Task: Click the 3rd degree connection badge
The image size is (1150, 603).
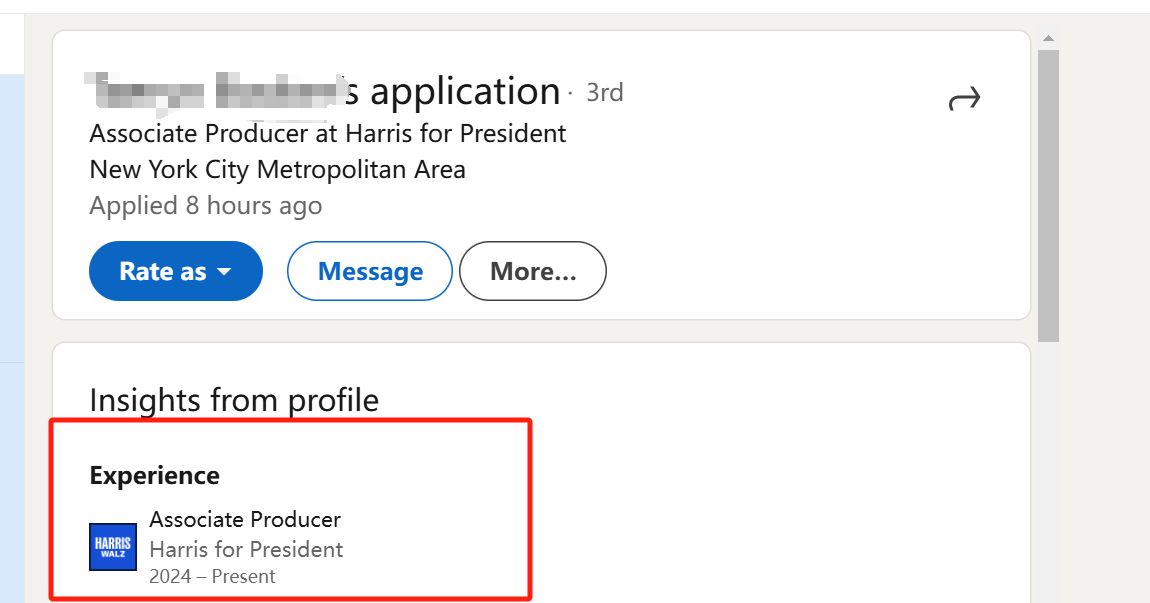Action: coord(605,92)
